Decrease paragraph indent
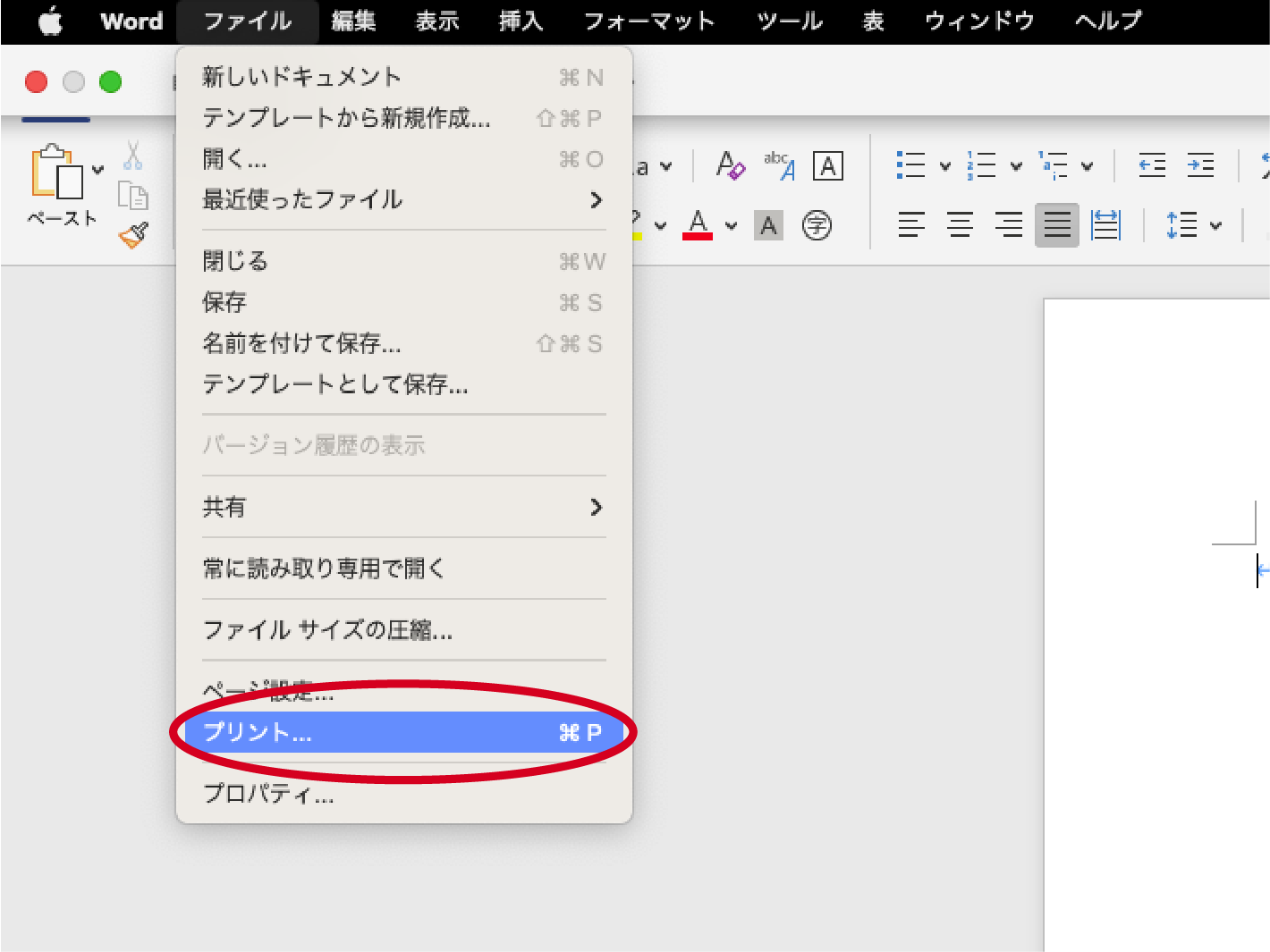The height and width of the screenshot is (952, 1270). pos(1152,165)
